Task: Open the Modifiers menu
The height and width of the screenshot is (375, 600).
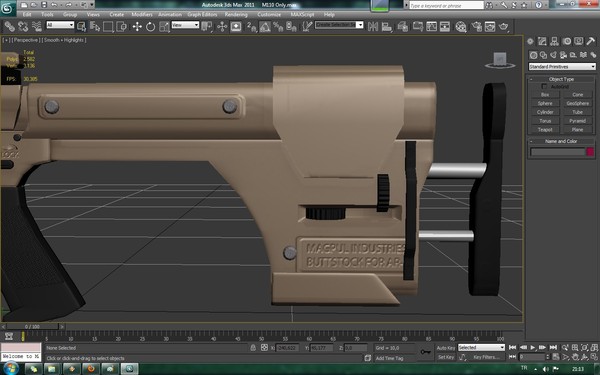Action: click(x=142, y=15)
